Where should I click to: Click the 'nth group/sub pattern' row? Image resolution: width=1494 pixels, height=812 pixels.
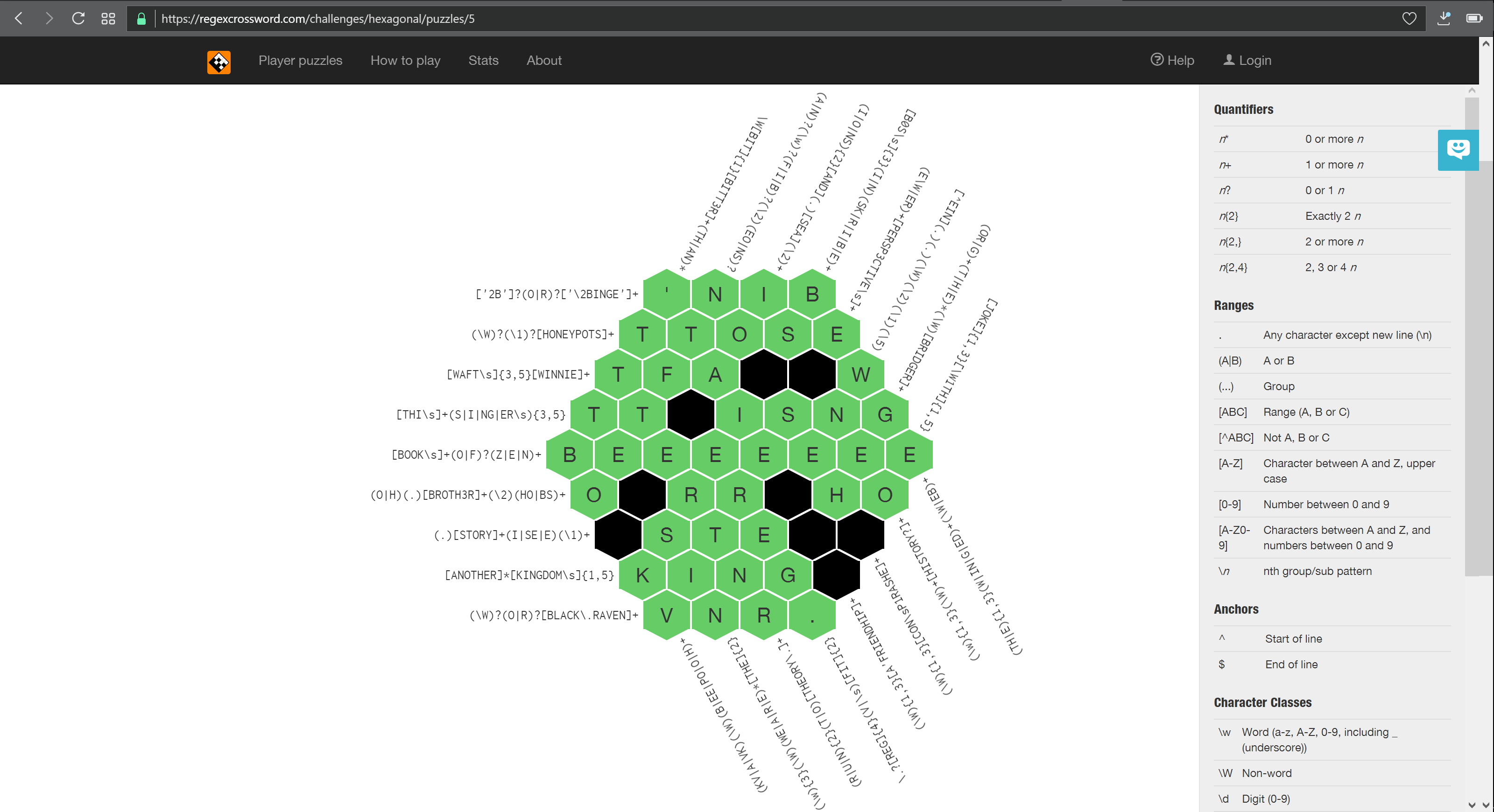[x=1332, y=571]
